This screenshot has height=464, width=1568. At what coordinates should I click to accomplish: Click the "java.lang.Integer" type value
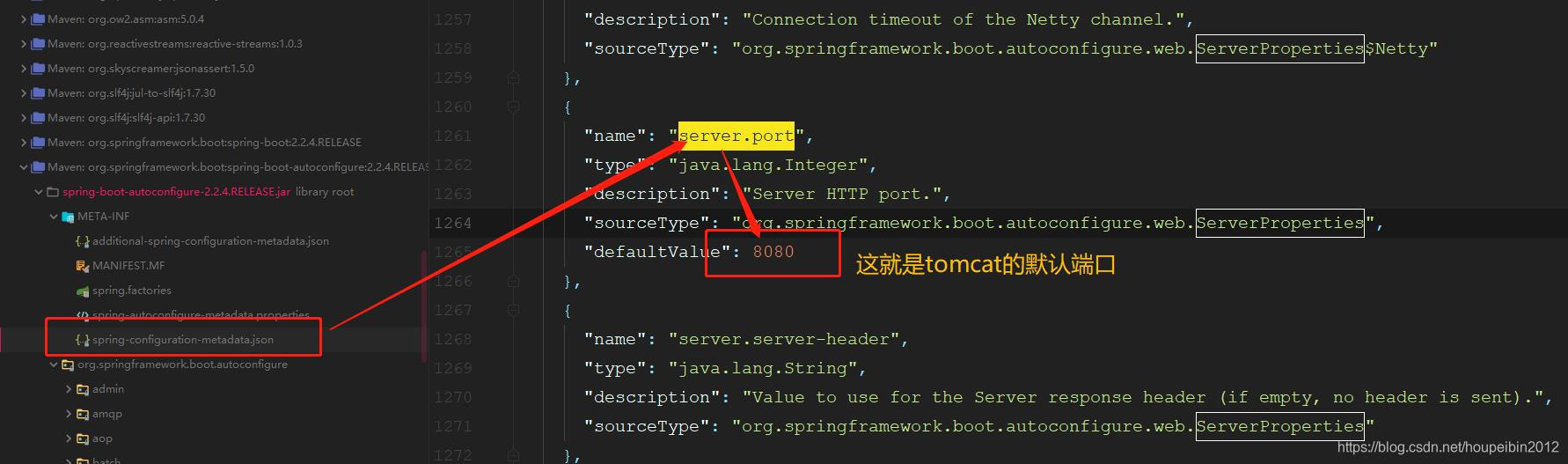coord(768,165)
